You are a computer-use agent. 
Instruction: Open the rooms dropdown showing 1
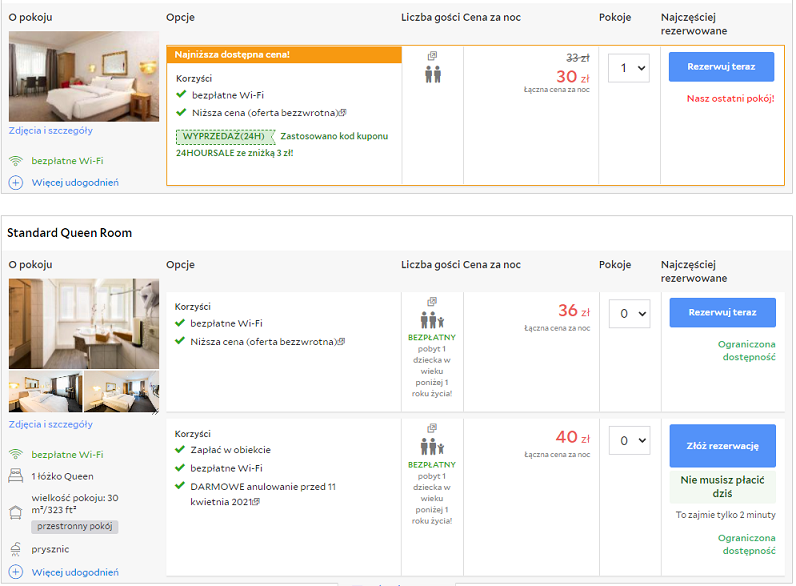(629, 68)
